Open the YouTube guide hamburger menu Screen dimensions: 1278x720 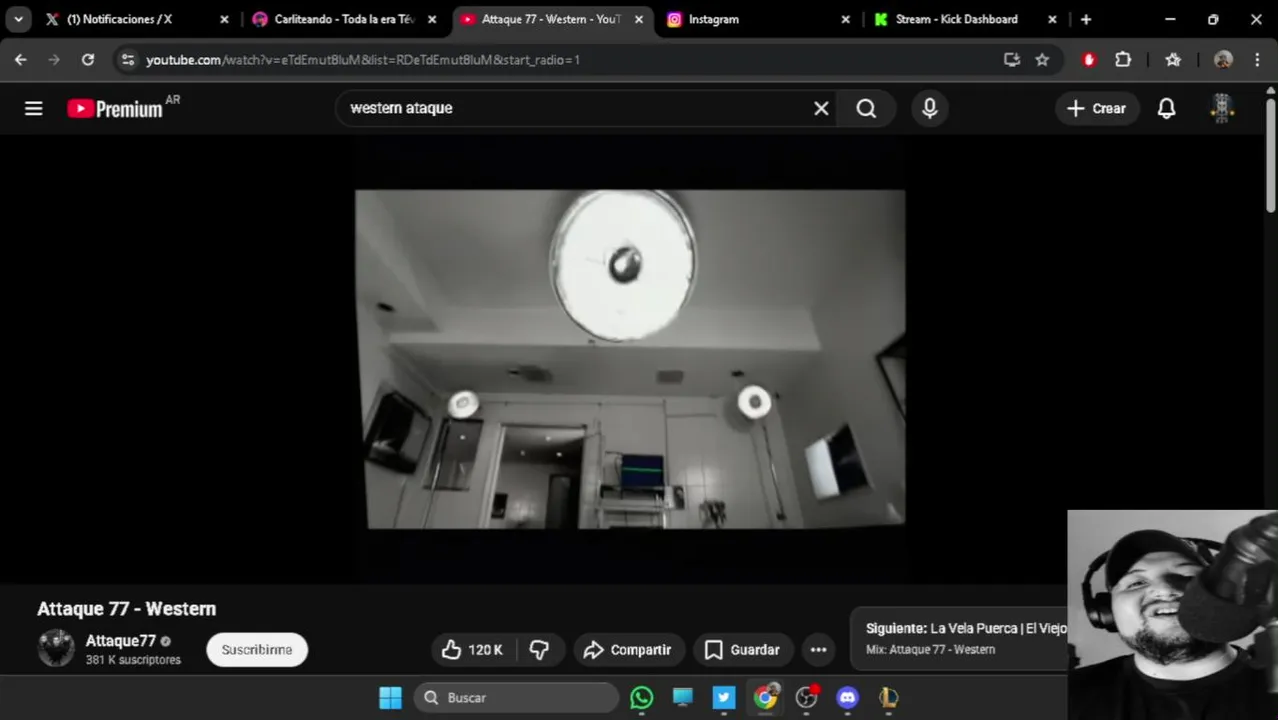point(34,108)
